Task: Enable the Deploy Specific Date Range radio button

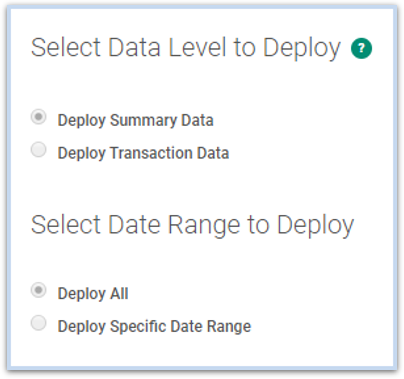Action: [x=39, y=323]
